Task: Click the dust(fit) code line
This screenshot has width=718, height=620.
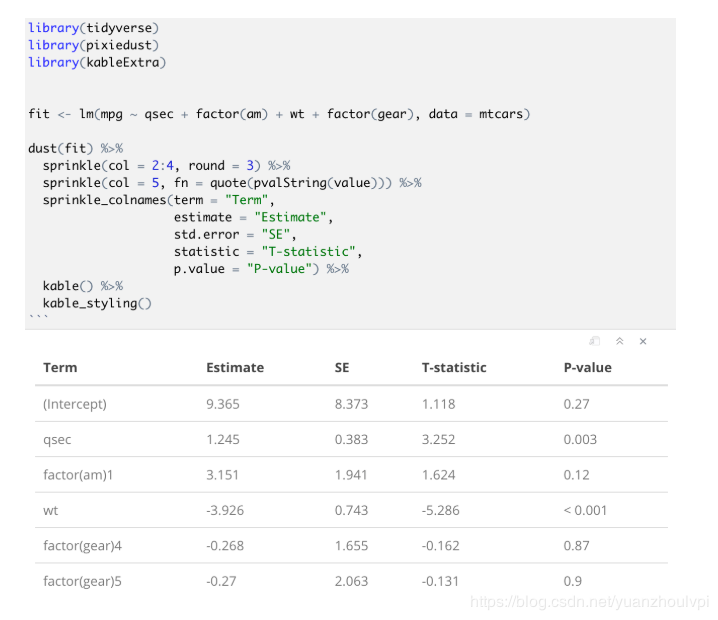Action: [76, 148]
